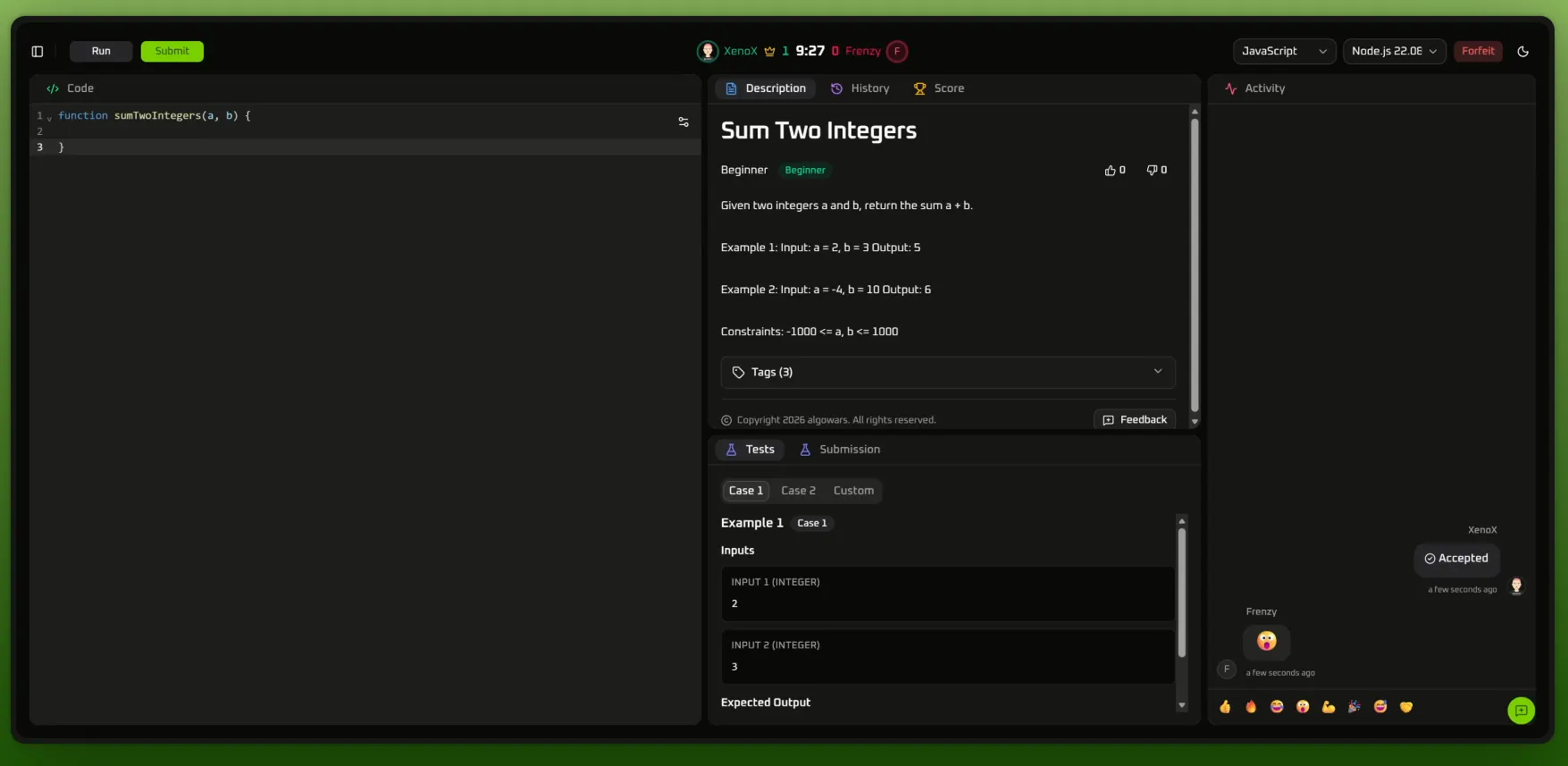Viewport: 1568px width, 766px height.
Task: Send the sweat-smile emoji reaction
Action: pos(1380,707)
